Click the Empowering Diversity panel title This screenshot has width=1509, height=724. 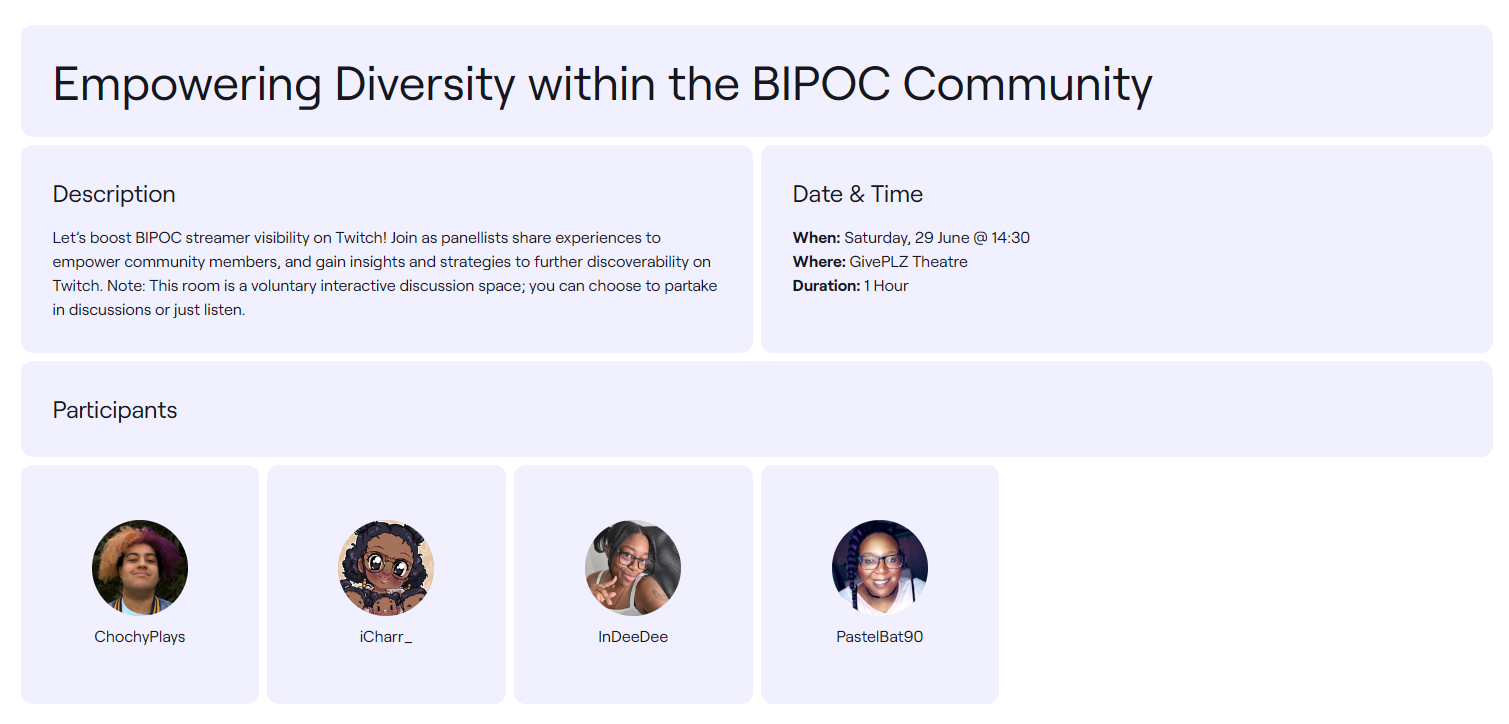pyautogui.click(x=602, y=83)
